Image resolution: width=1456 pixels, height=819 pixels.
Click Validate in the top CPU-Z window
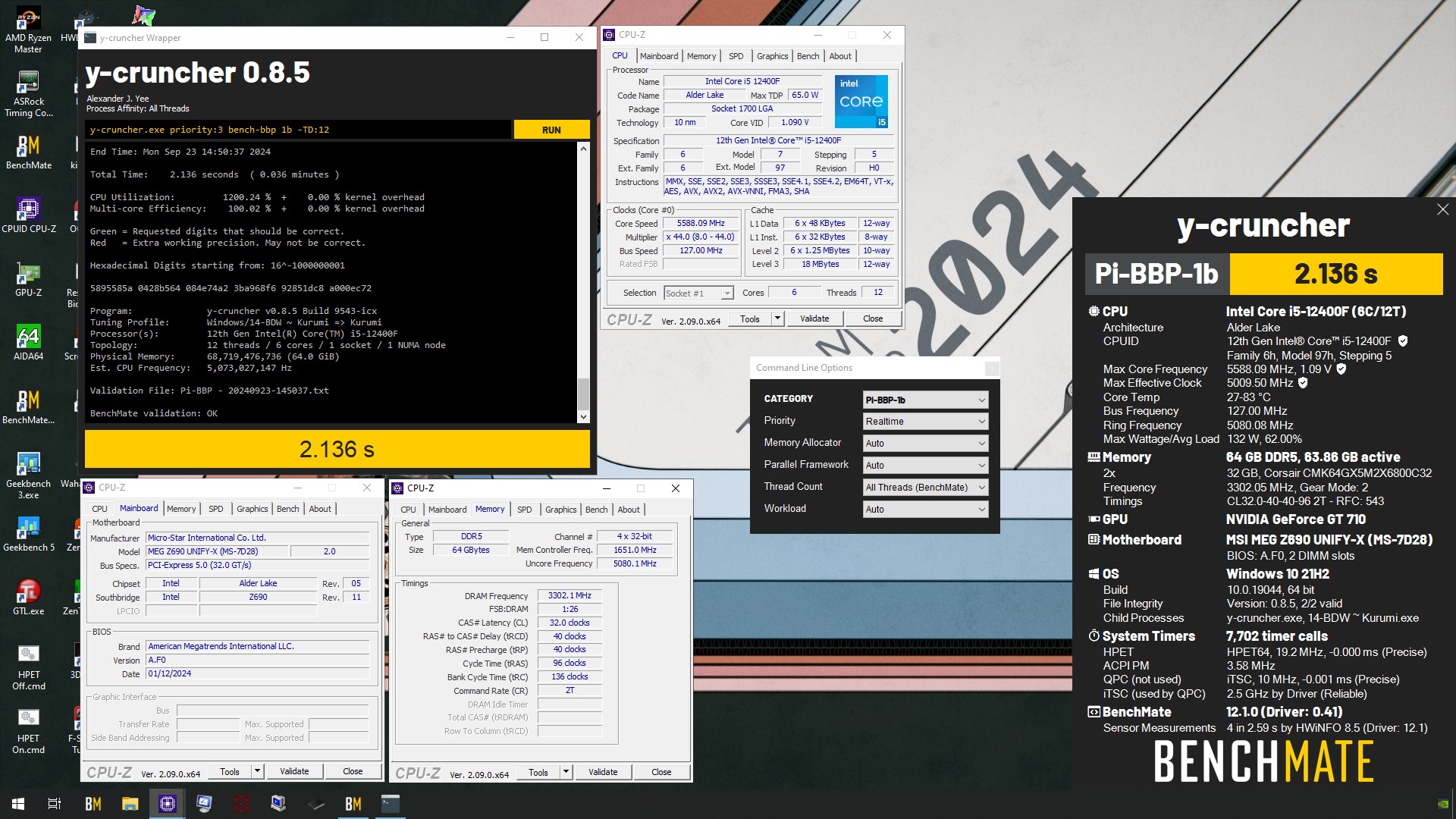coord(814,319)
